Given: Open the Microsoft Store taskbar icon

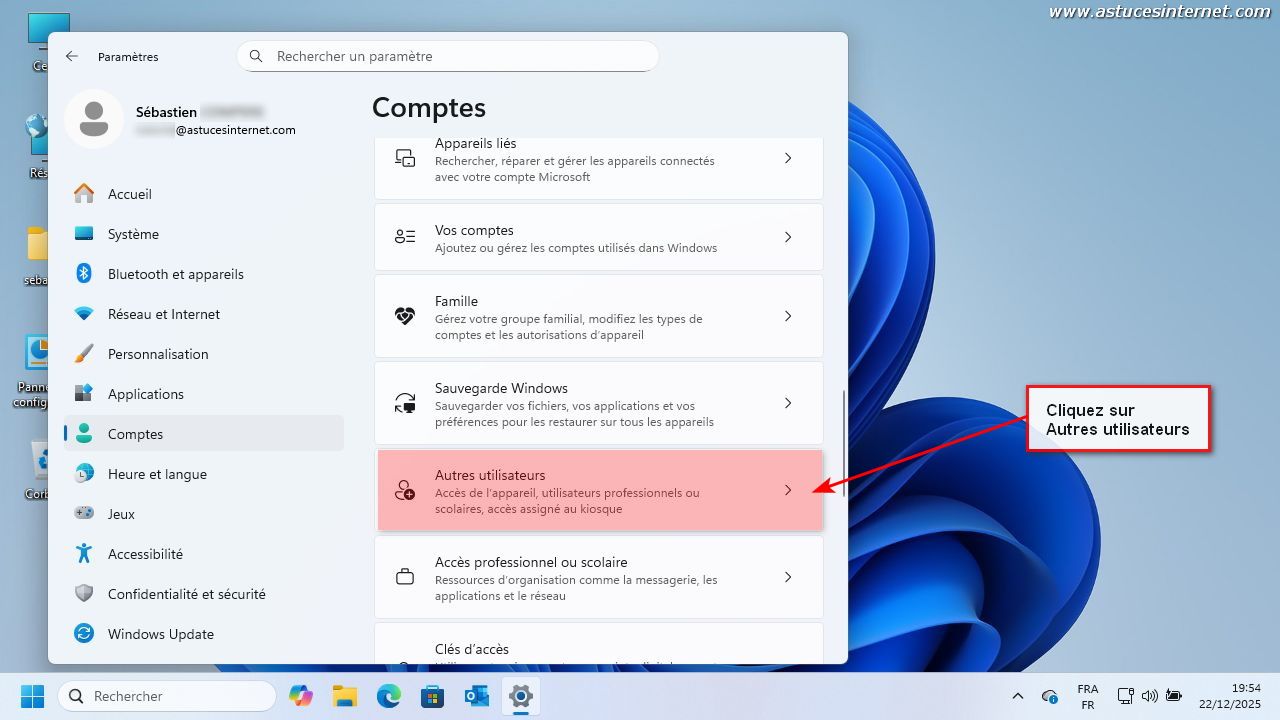Looking at the screenshot, I should point(432,696).
